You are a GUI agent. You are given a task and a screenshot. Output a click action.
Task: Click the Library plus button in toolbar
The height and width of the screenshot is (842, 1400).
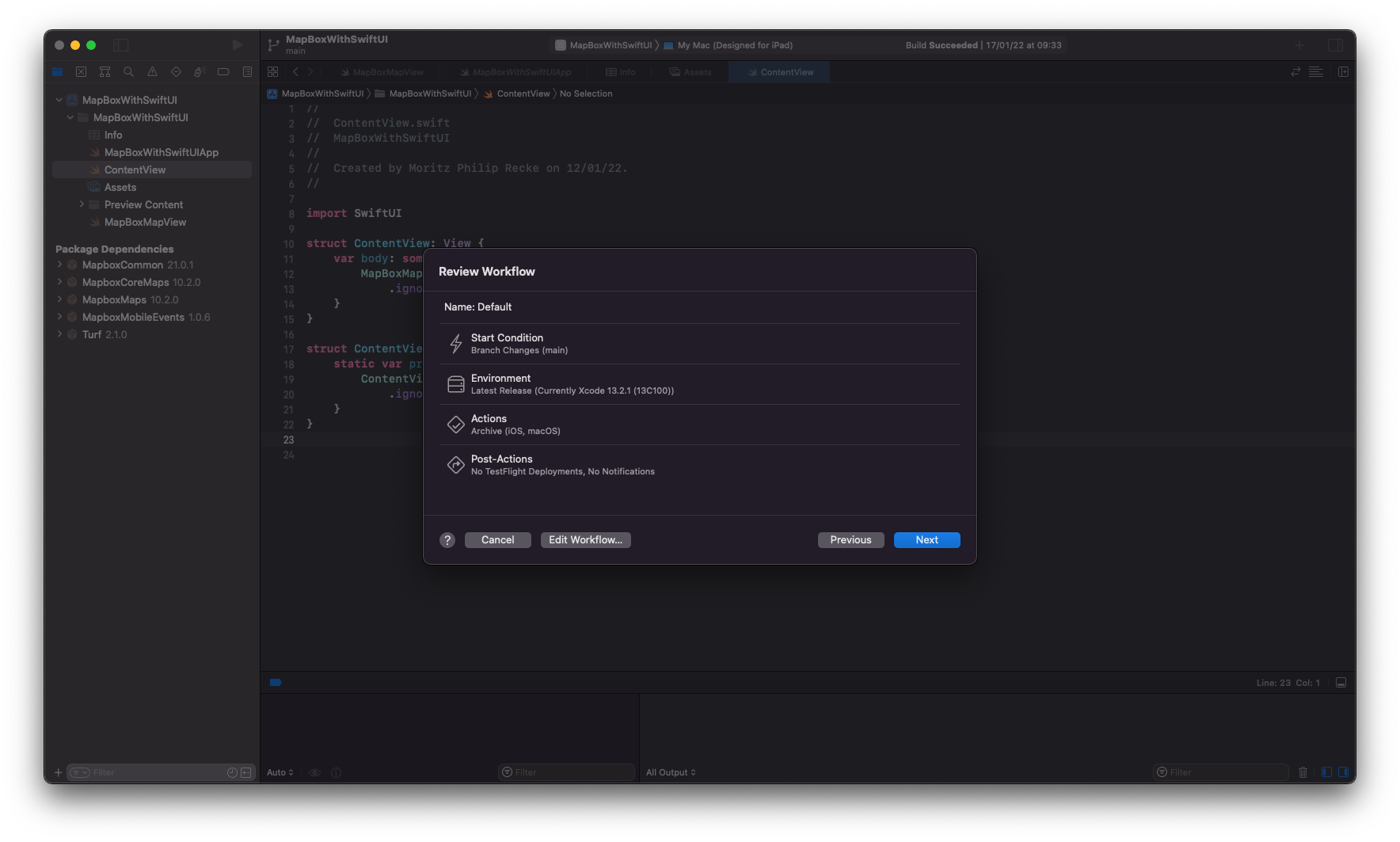coord(1299,45)
